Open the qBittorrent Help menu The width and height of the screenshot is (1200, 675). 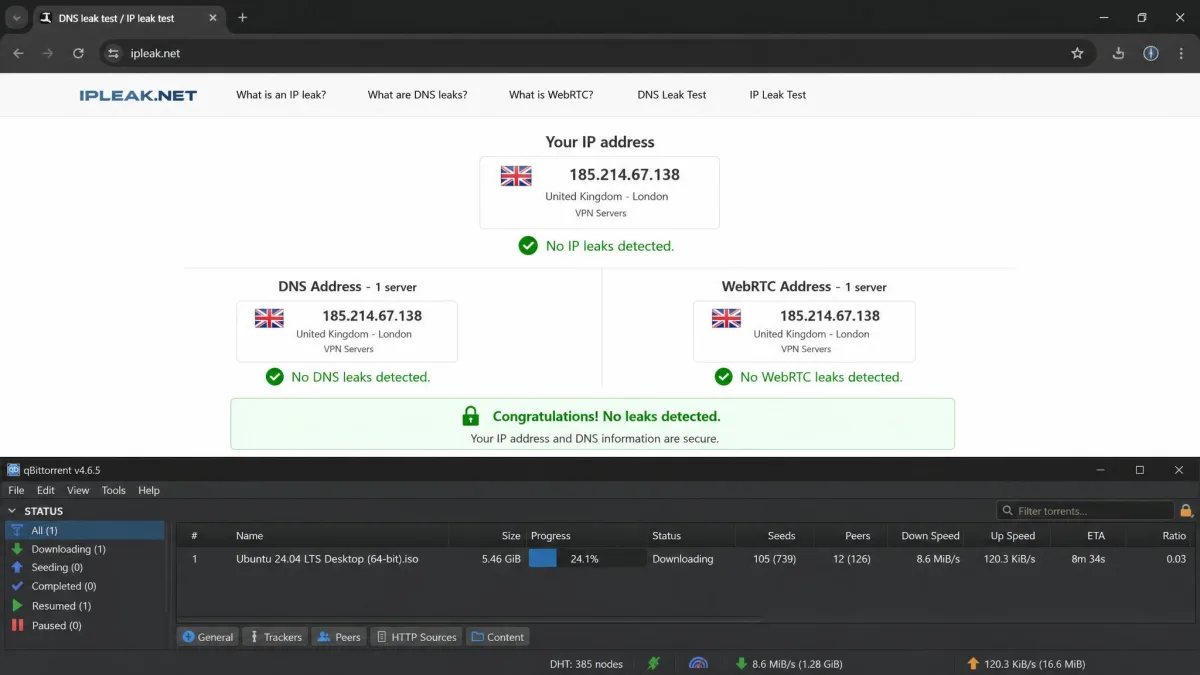(149, 490)
